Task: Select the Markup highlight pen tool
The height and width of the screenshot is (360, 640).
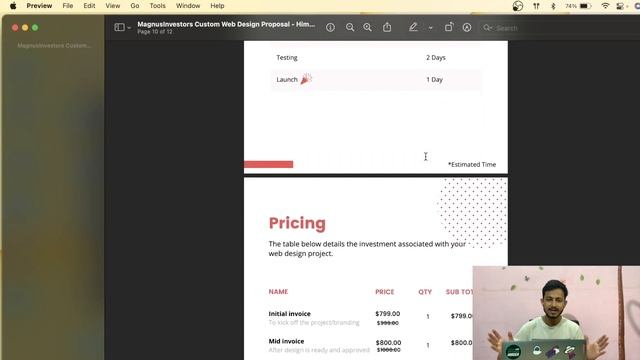Action: pyautogui.click(x=413, y=27)
